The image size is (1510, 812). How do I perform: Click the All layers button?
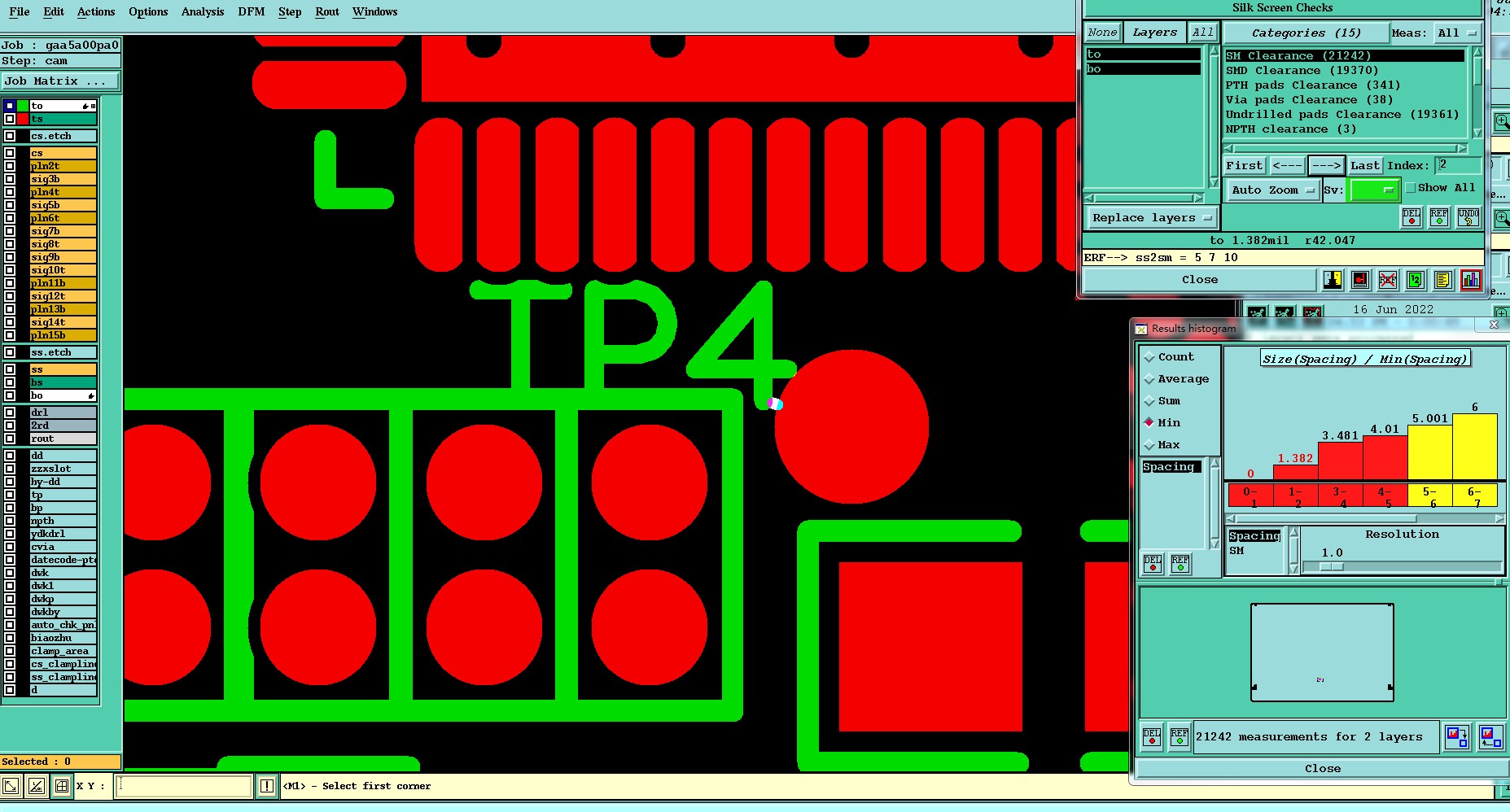(x=1202, y=33)
